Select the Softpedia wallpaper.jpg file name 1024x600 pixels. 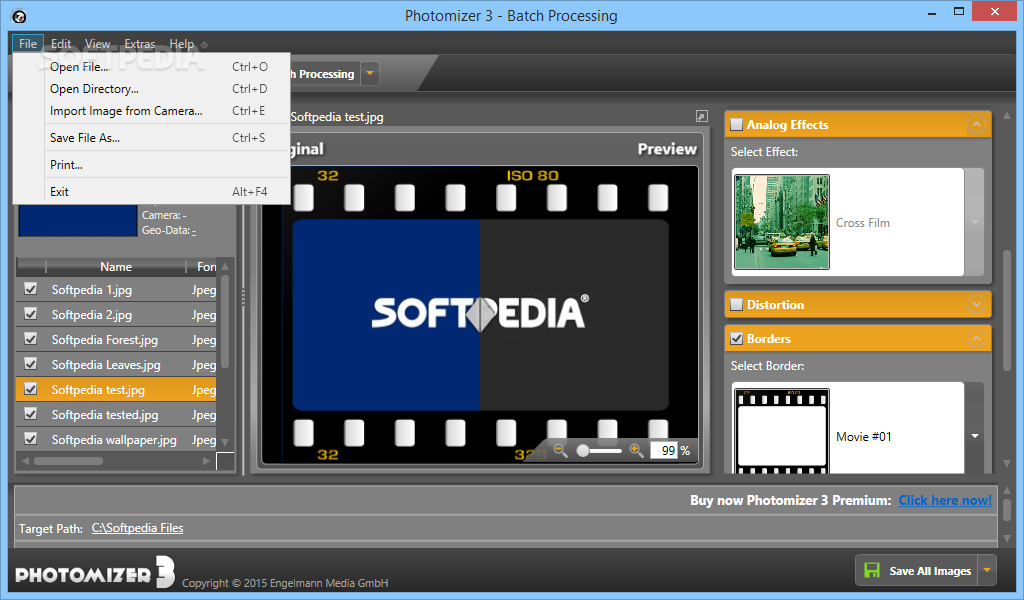point(114,439)
